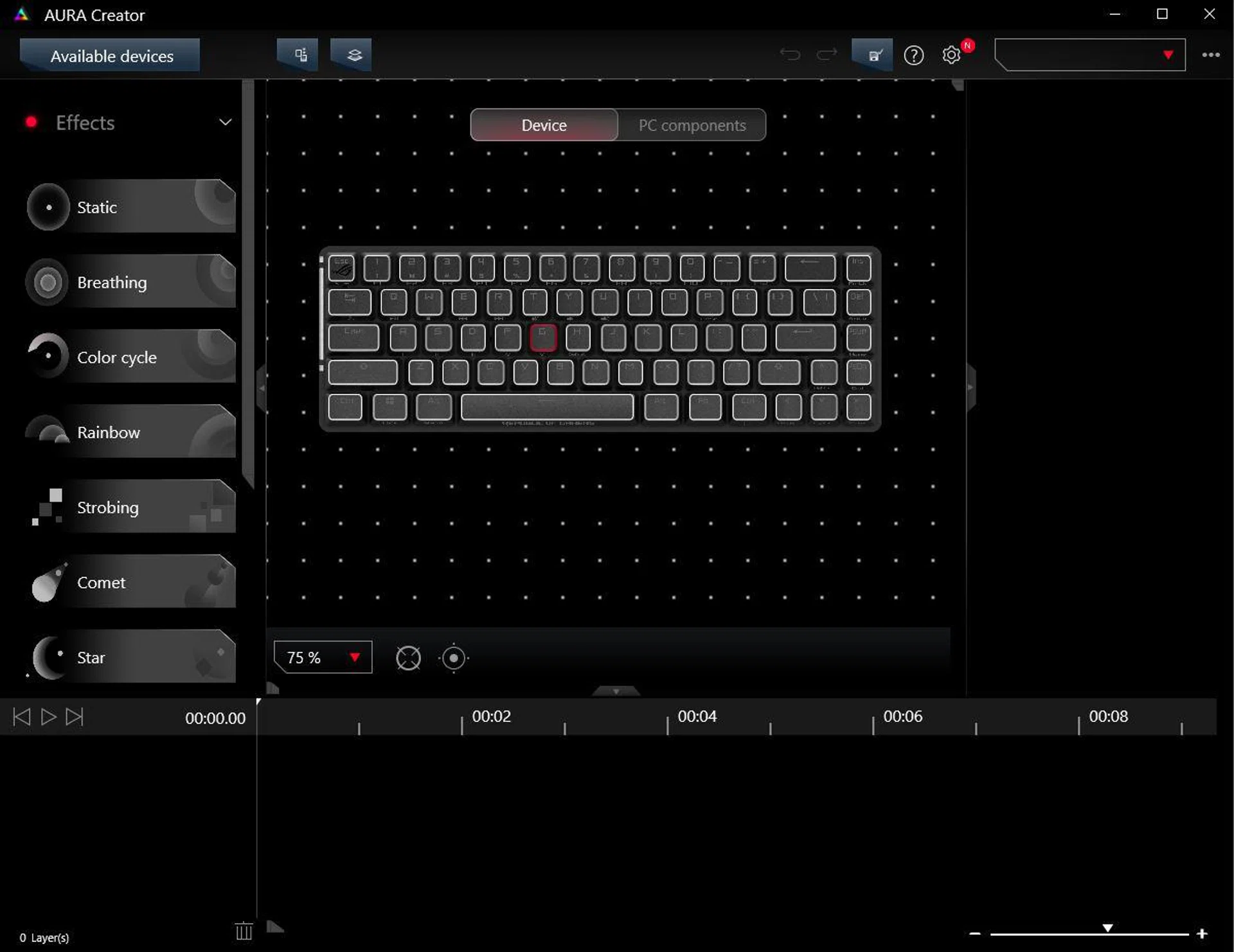Click the Available devices button

click(111, 56)
